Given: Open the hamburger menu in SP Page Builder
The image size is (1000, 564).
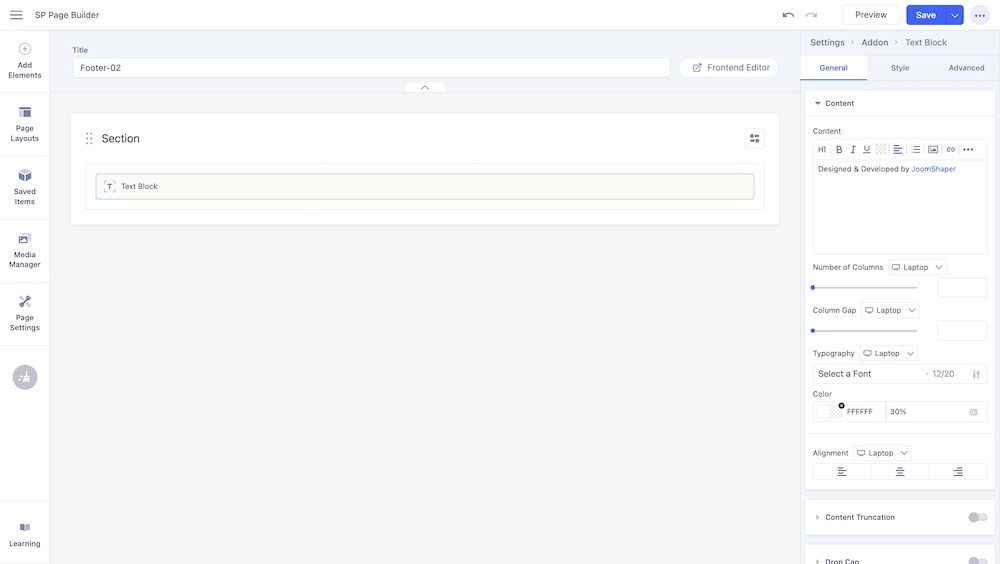Looking at the screenshot, I should [x=16, y=15].
